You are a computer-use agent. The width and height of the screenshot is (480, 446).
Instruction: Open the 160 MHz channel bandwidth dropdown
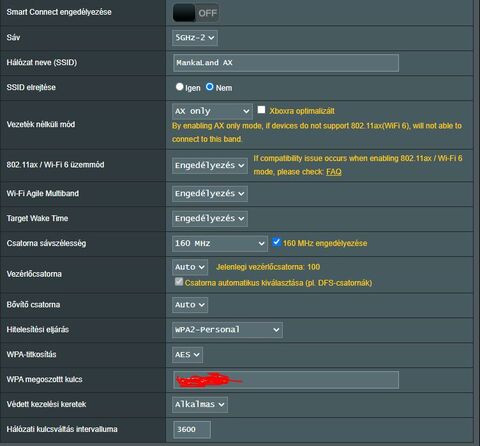coord(220,244)
